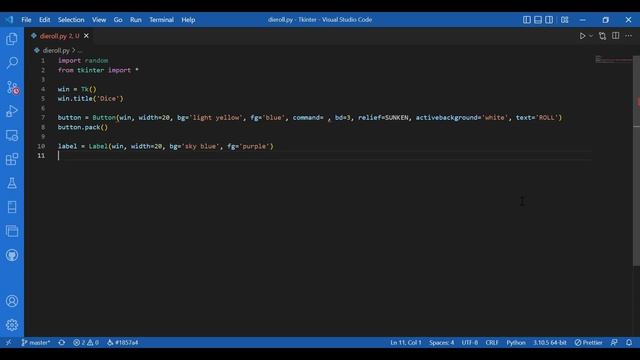This screenshot has width=640, height=360.
Task: Click the editor minimap preview
Action: 613,60
